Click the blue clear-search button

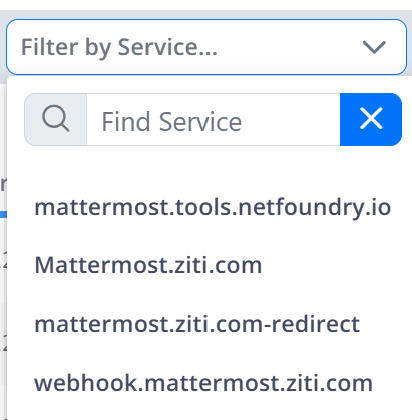[x=371, y=119]
